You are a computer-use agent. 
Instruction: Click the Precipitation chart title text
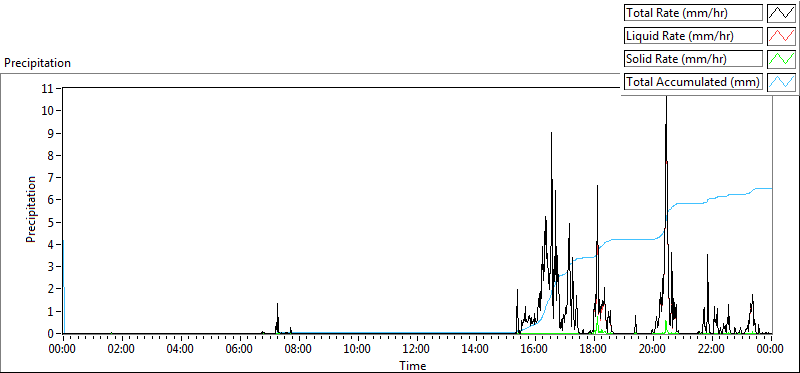click(x=37, y=63)
